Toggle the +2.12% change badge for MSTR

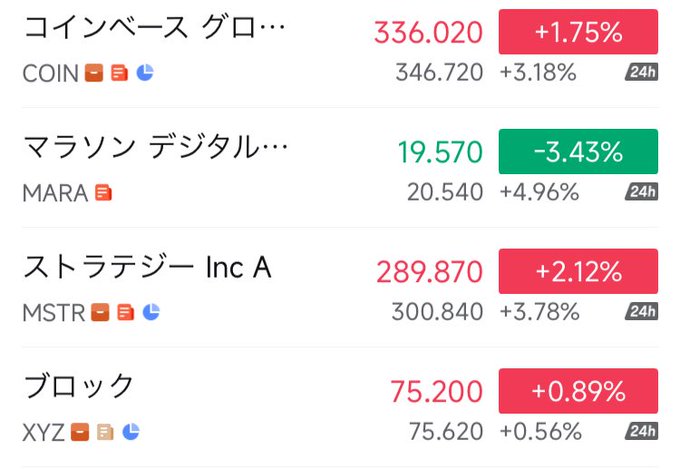click(x=578, y=271)
